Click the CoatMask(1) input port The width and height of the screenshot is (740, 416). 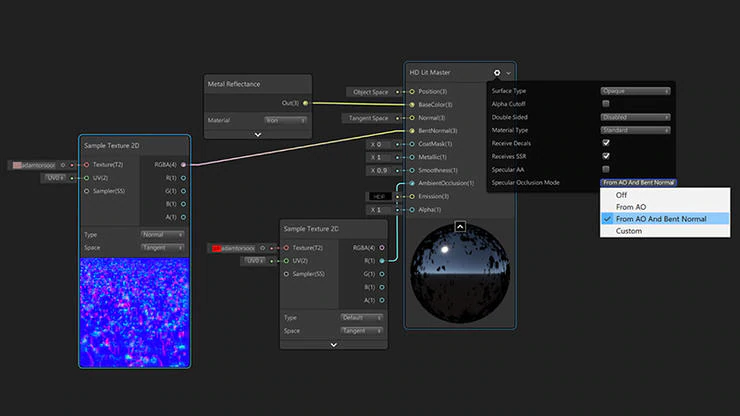click(x=412, y=144)
